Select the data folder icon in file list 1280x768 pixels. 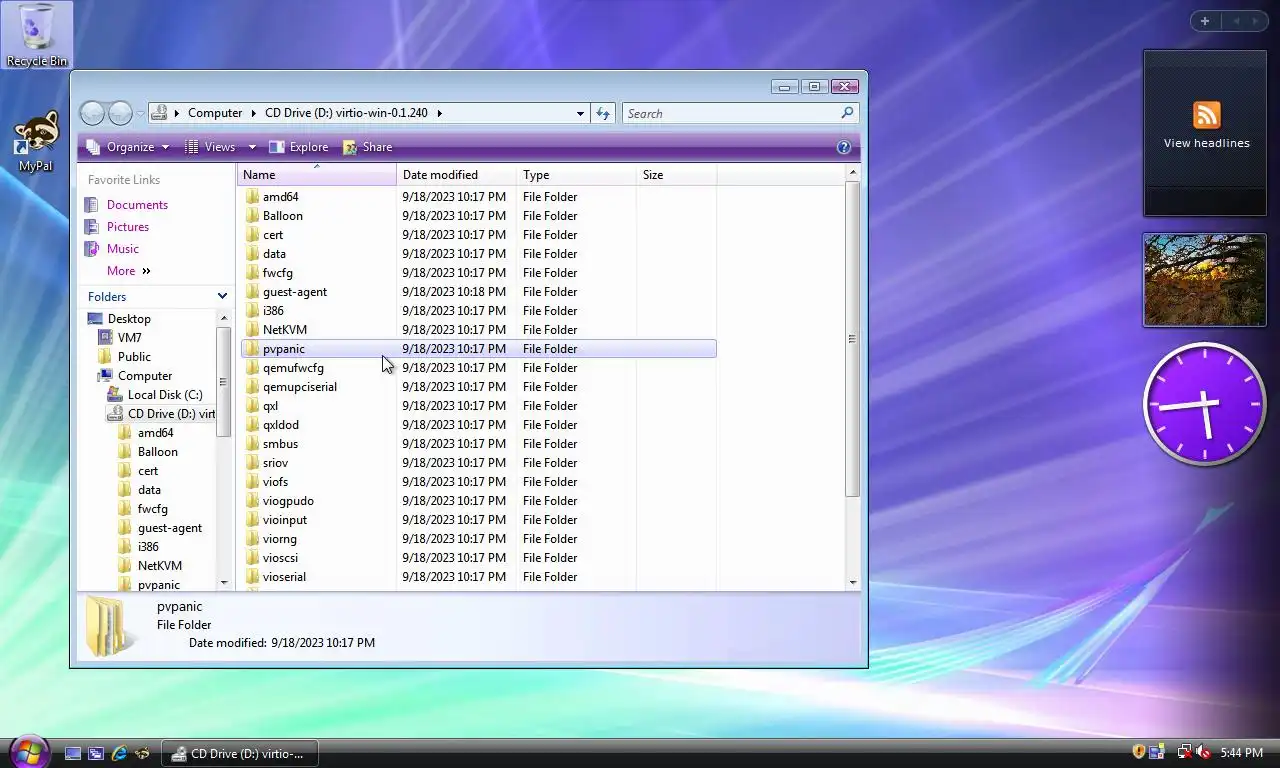tap(252, 254)
